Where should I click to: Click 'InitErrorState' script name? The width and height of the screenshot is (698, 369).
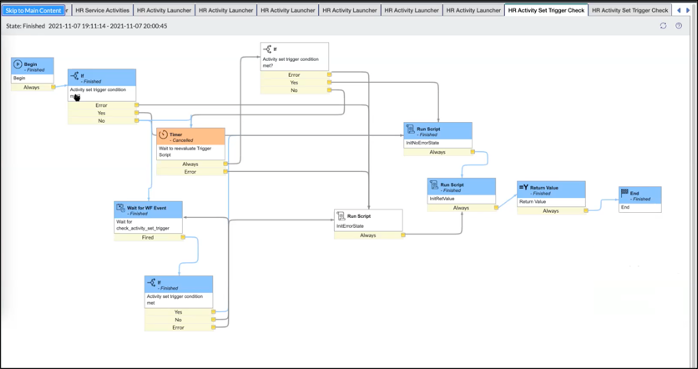[x=350, y=226]
